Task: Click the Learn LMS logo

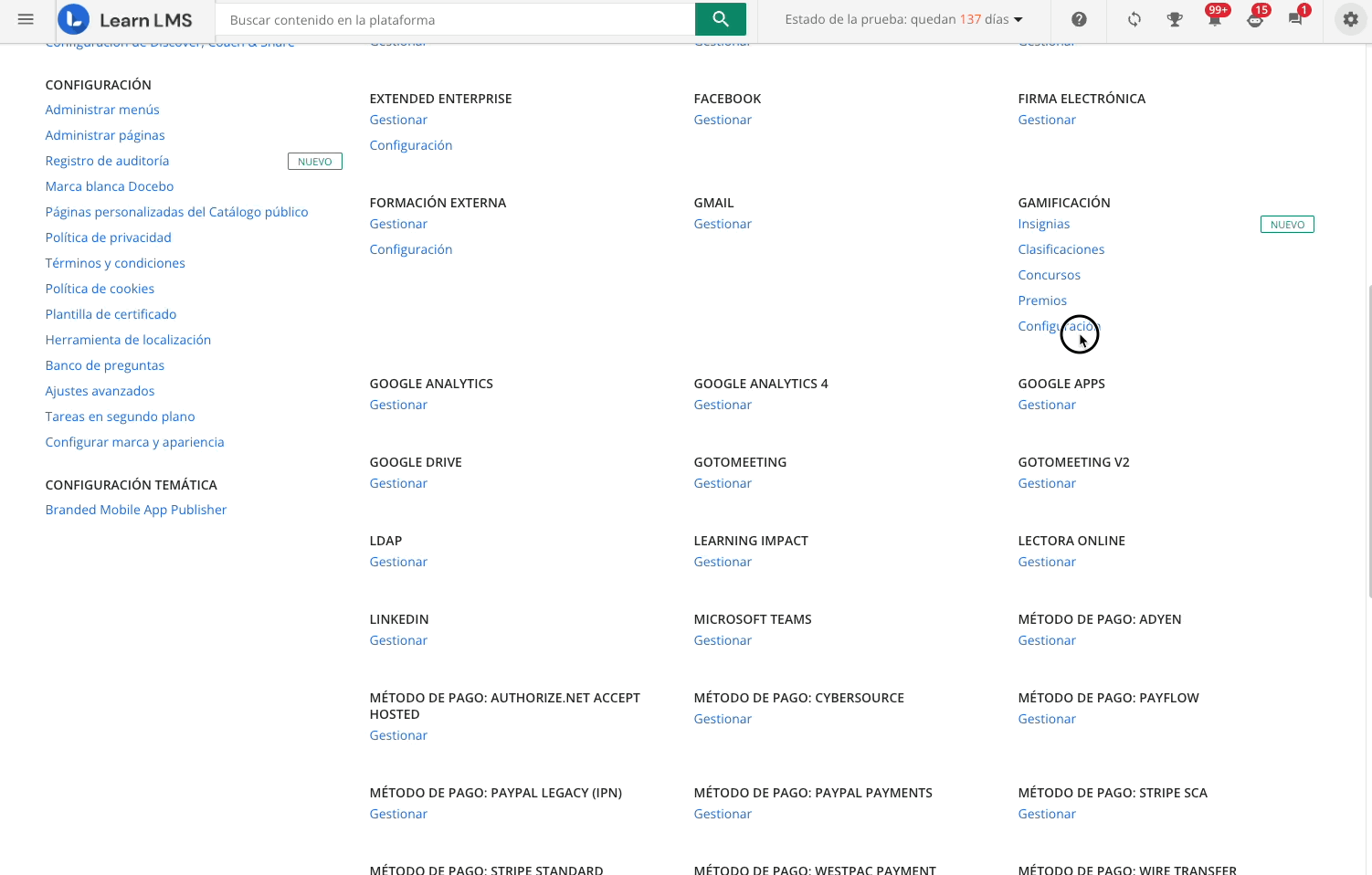Action: point(125,19)
